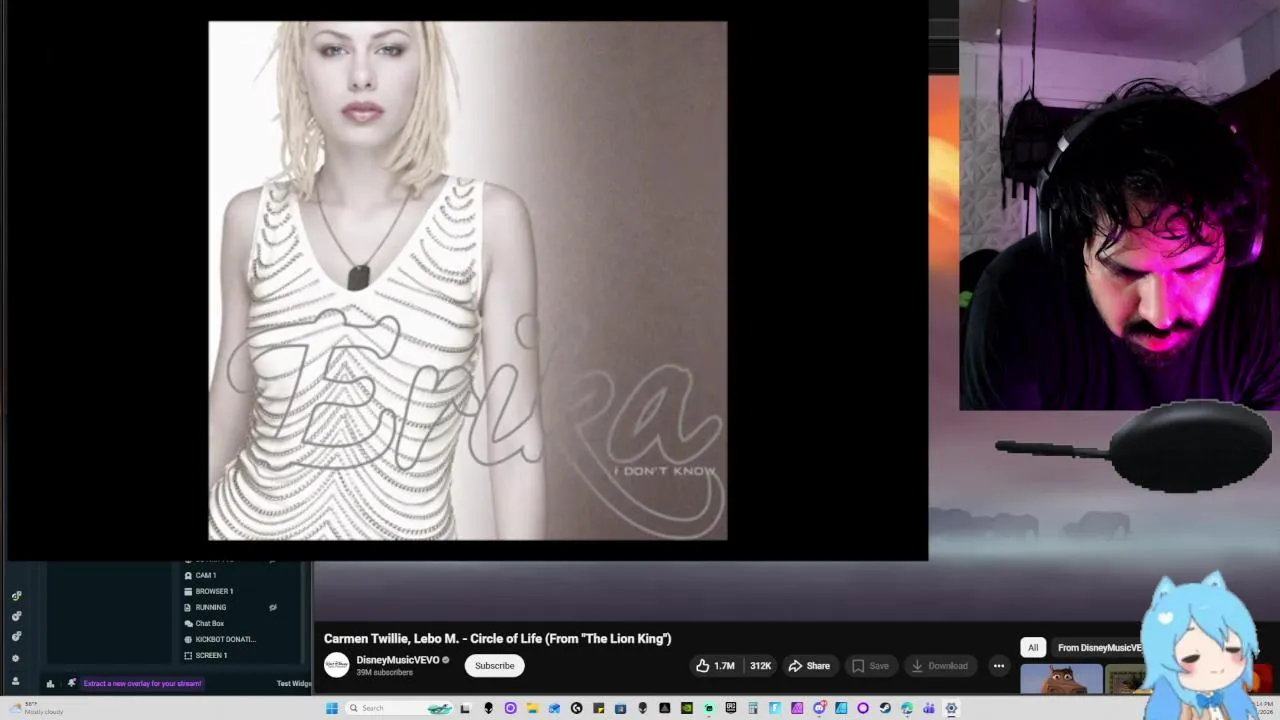Open the stats bar-chart icon in streaming app
The width and height of the screenshot is (1280, 720).
coord(50,684)
